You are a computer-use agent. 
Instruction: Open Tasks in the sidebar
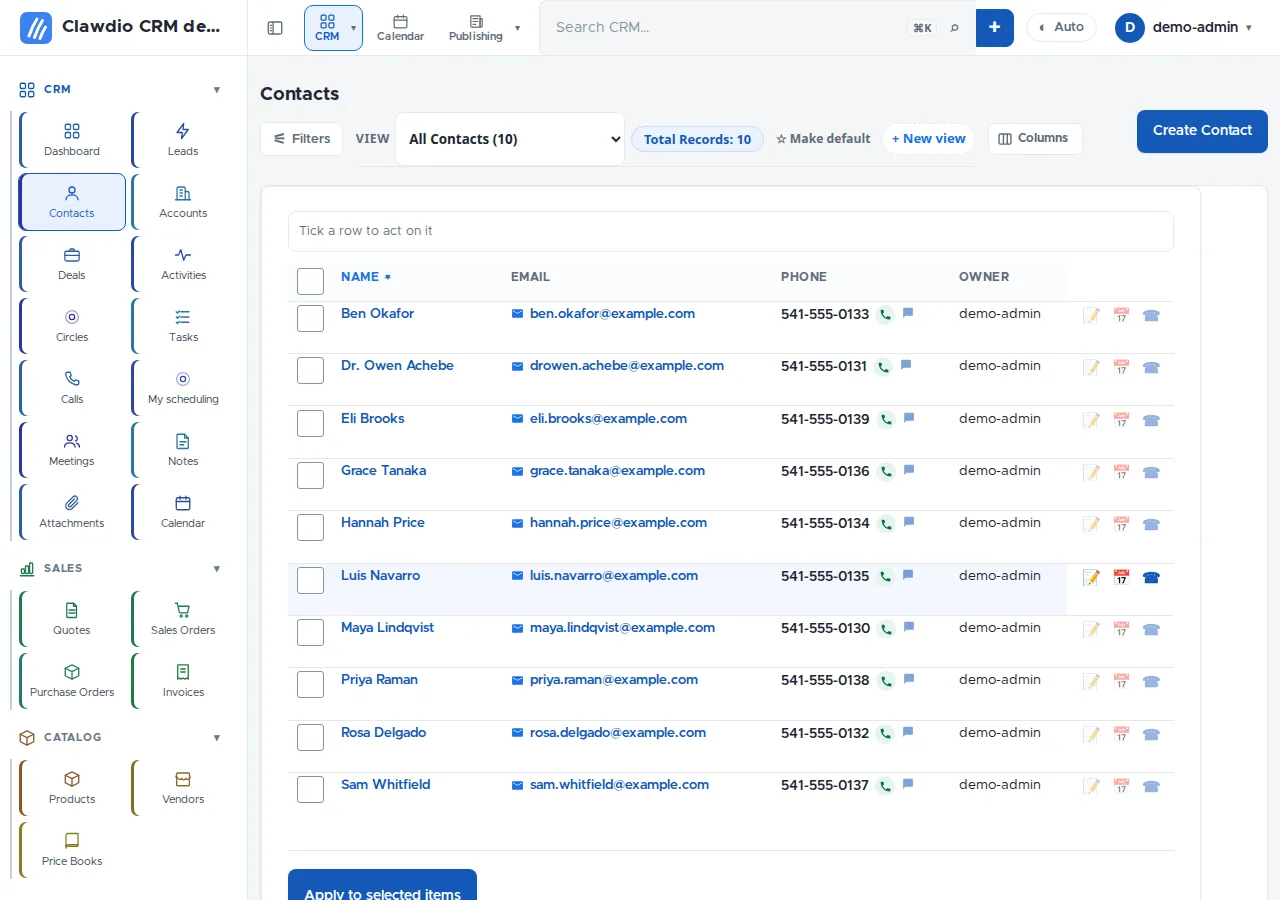[183, 326]
